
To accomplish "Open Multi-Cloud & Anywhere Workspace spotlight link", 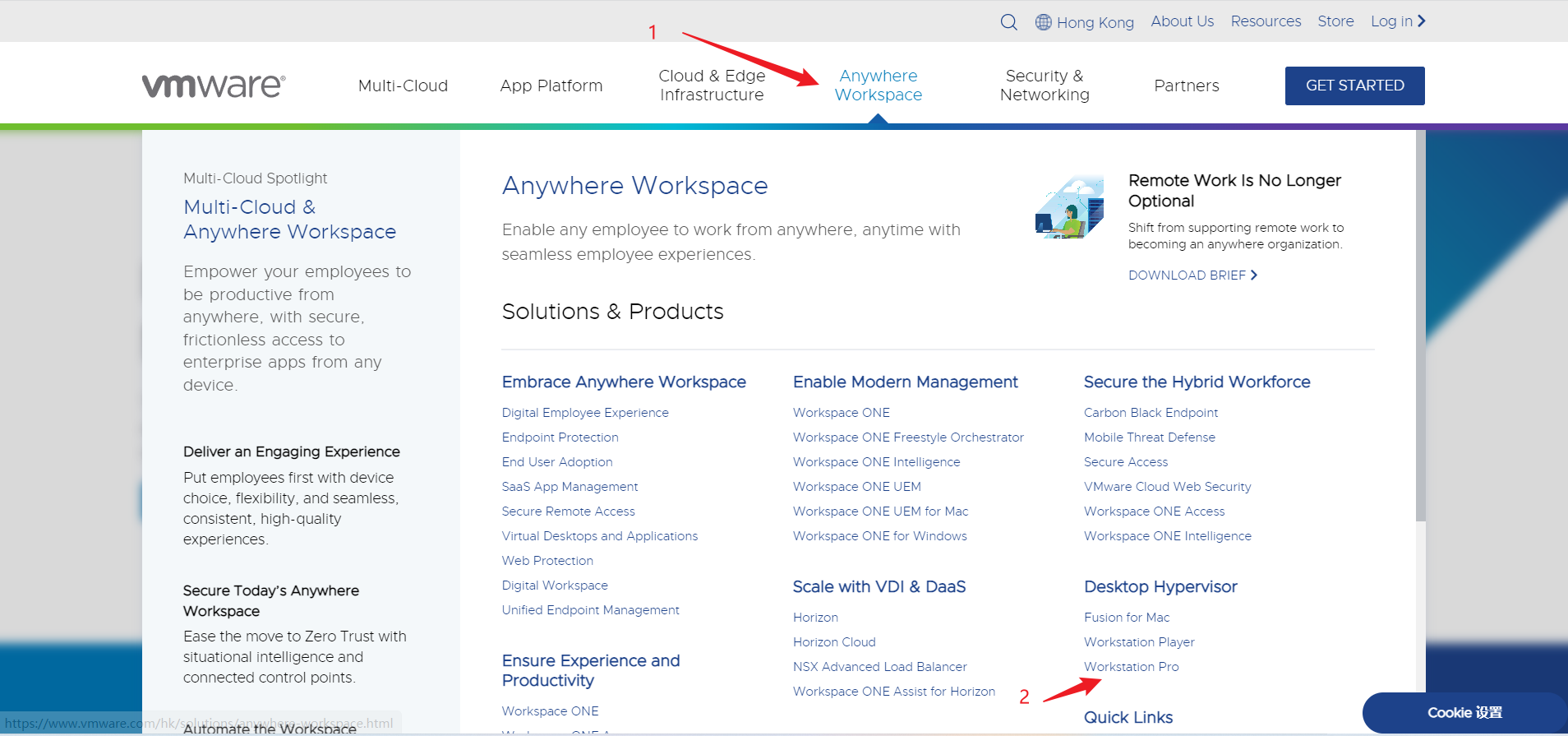I will click(289, 220).
